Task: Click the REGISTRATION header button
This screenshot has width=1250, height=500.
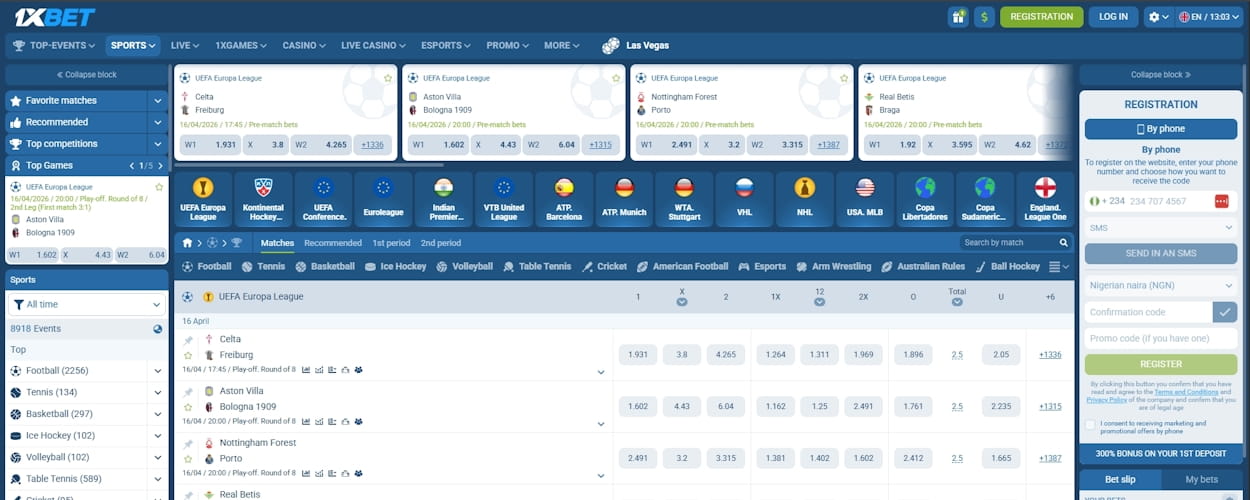Action: (1041, 17)
